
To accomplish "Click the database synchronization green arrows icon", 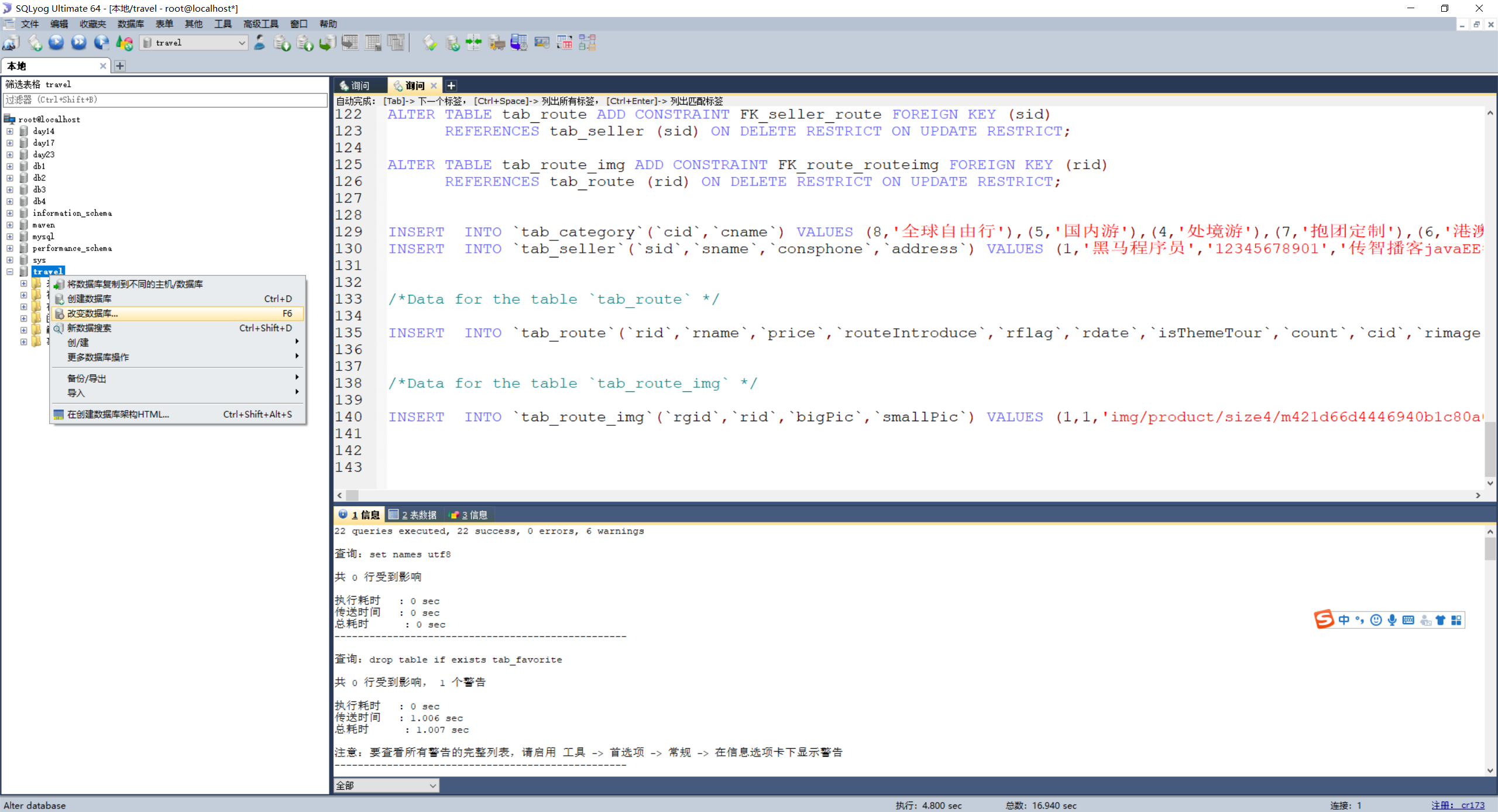I will 473,43.
